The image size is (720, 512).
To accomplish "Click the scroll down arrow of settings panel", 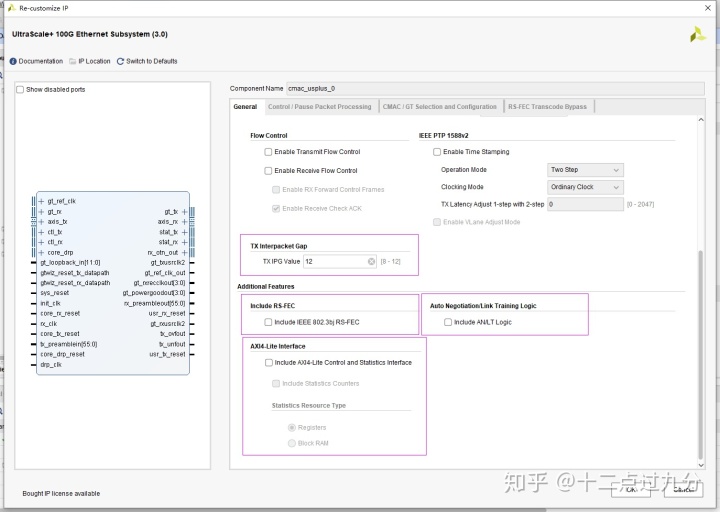I will [701, 465].
